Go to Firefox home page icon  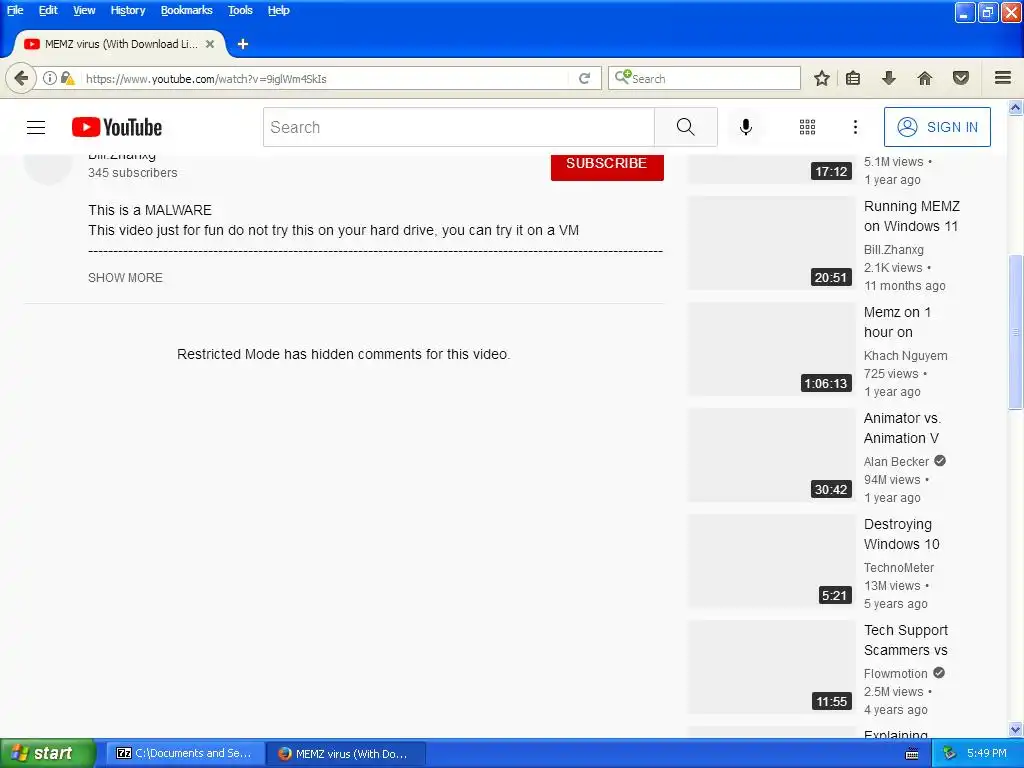coord(924,78)
